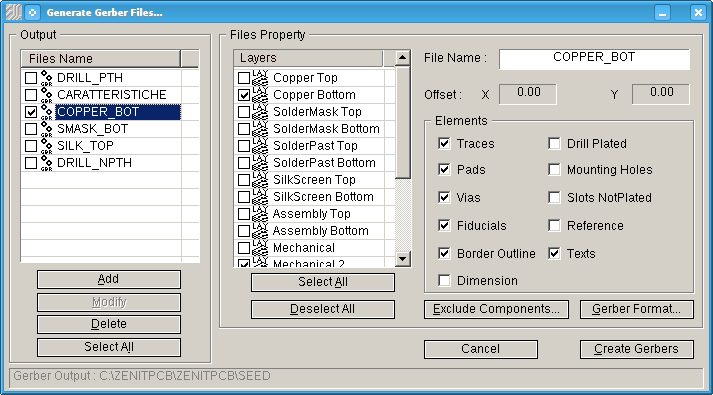Click the layer icon beside Copper Bottom
This screenshot has height=395, width=713.
pos(260,95)
